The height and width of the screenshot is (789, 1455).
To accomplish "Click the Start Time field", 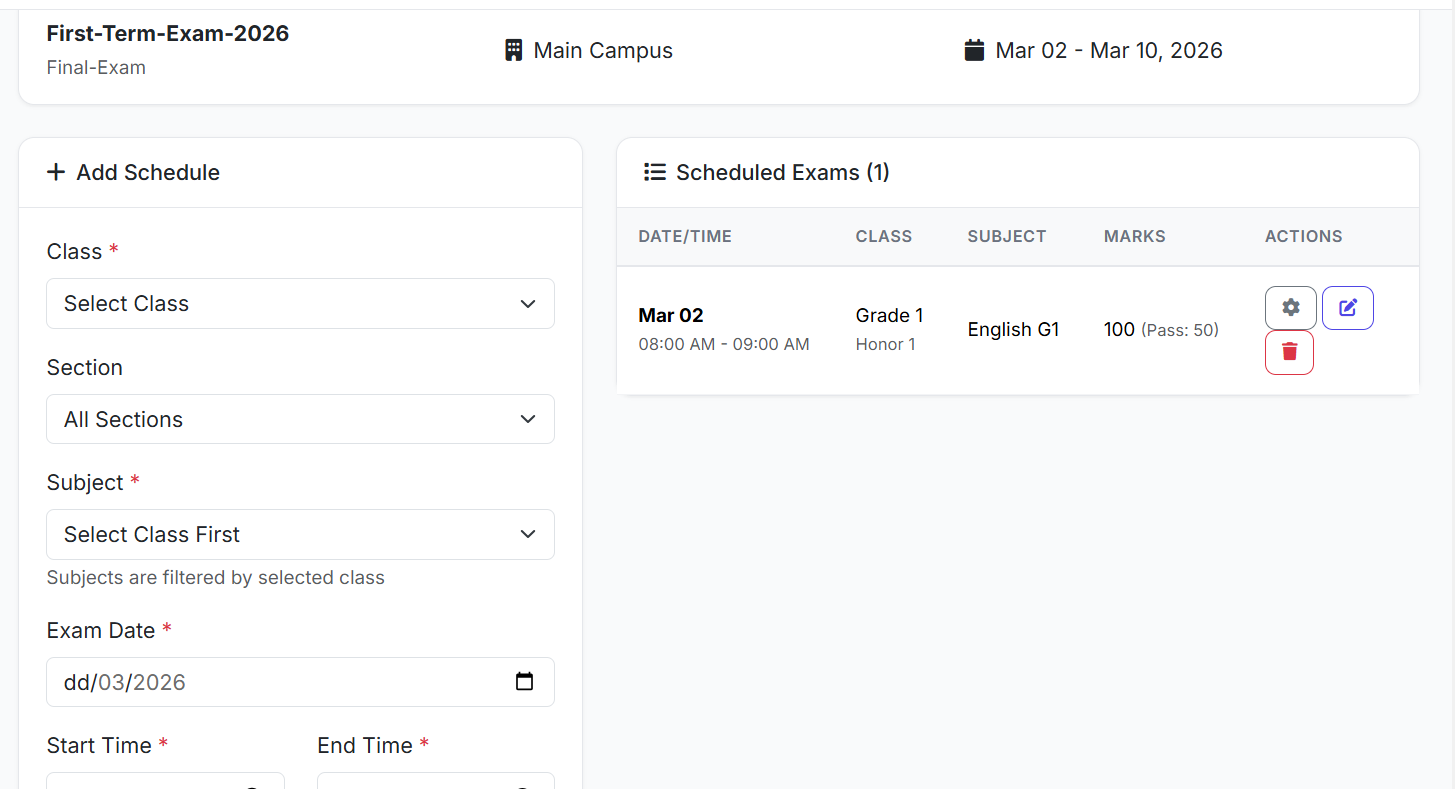I will point(165,781).
